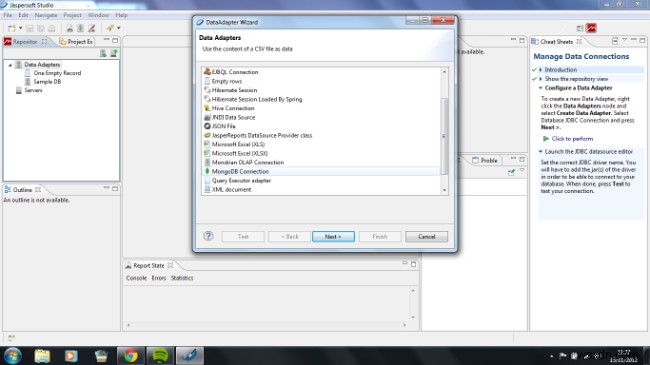650x365 pixels.
Task: Open the File menu
Action: (7, 15)
